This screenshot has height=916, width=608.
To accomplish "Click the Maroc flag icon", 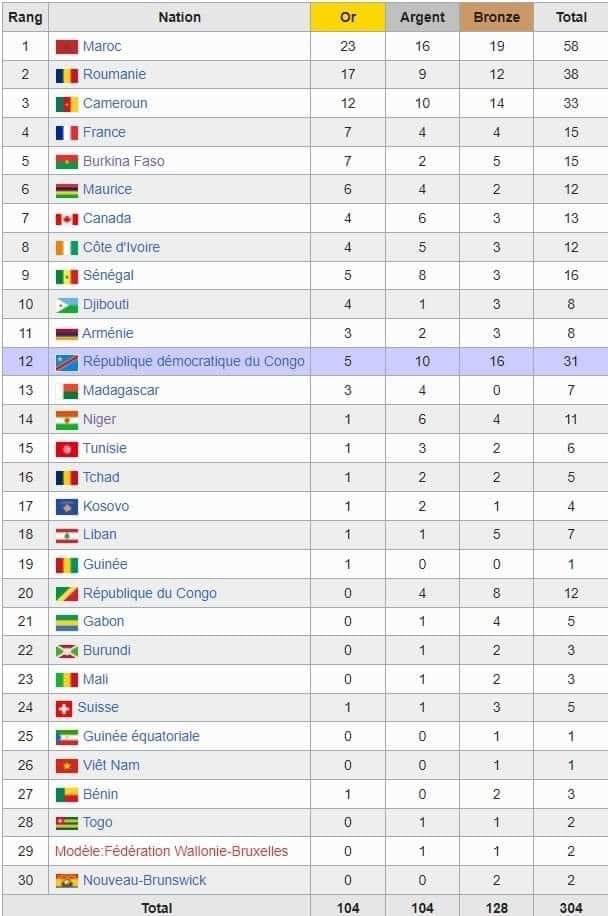I will coord(67,46).
